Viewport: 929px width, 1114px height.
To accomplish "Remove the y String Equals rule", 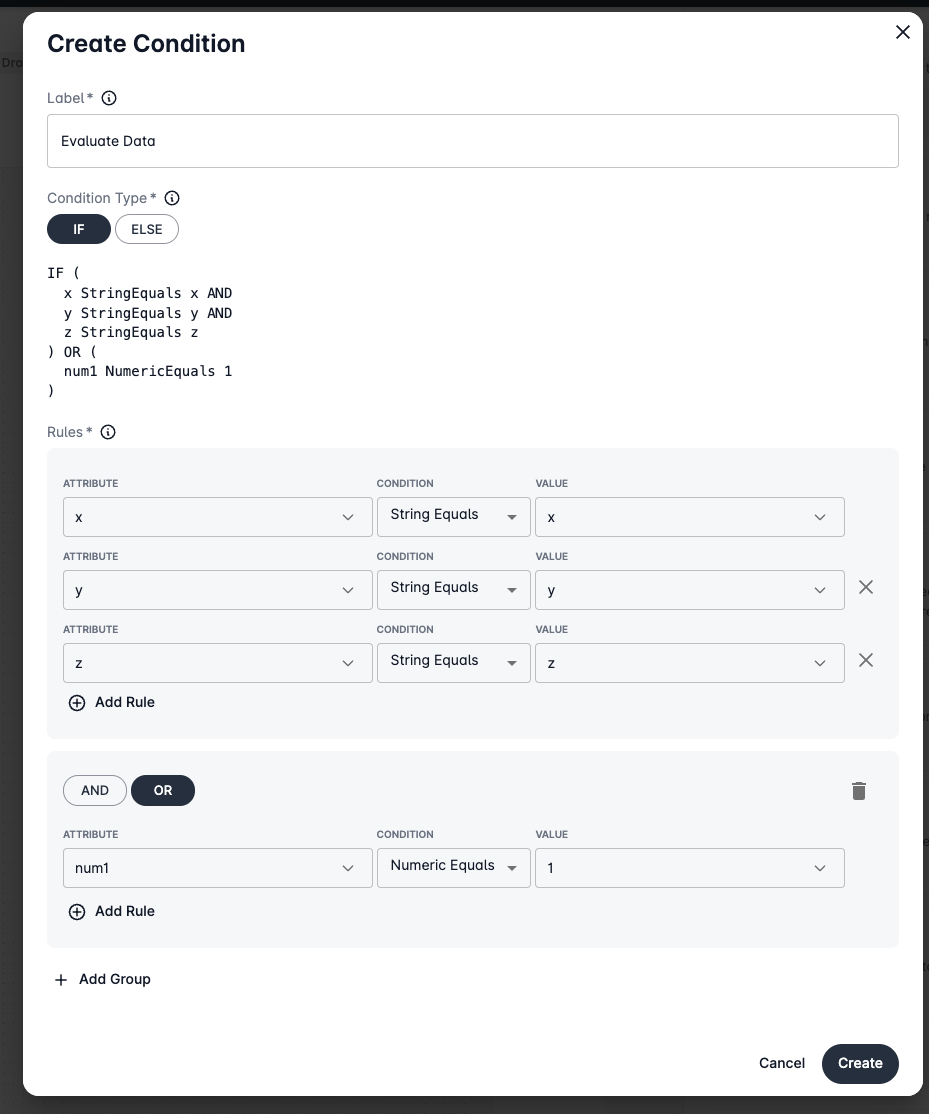I will tap(866, 587).
